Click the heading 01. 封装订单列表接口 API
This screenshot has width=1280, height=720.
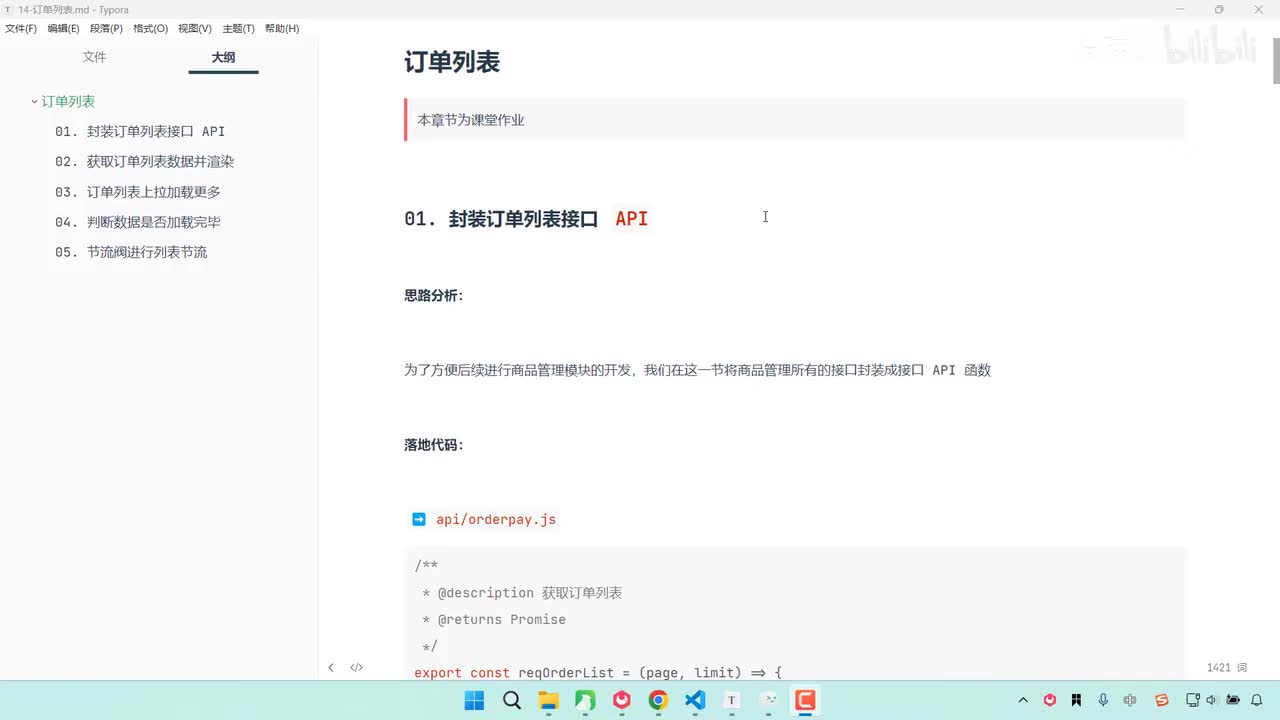tap(526, 219)
